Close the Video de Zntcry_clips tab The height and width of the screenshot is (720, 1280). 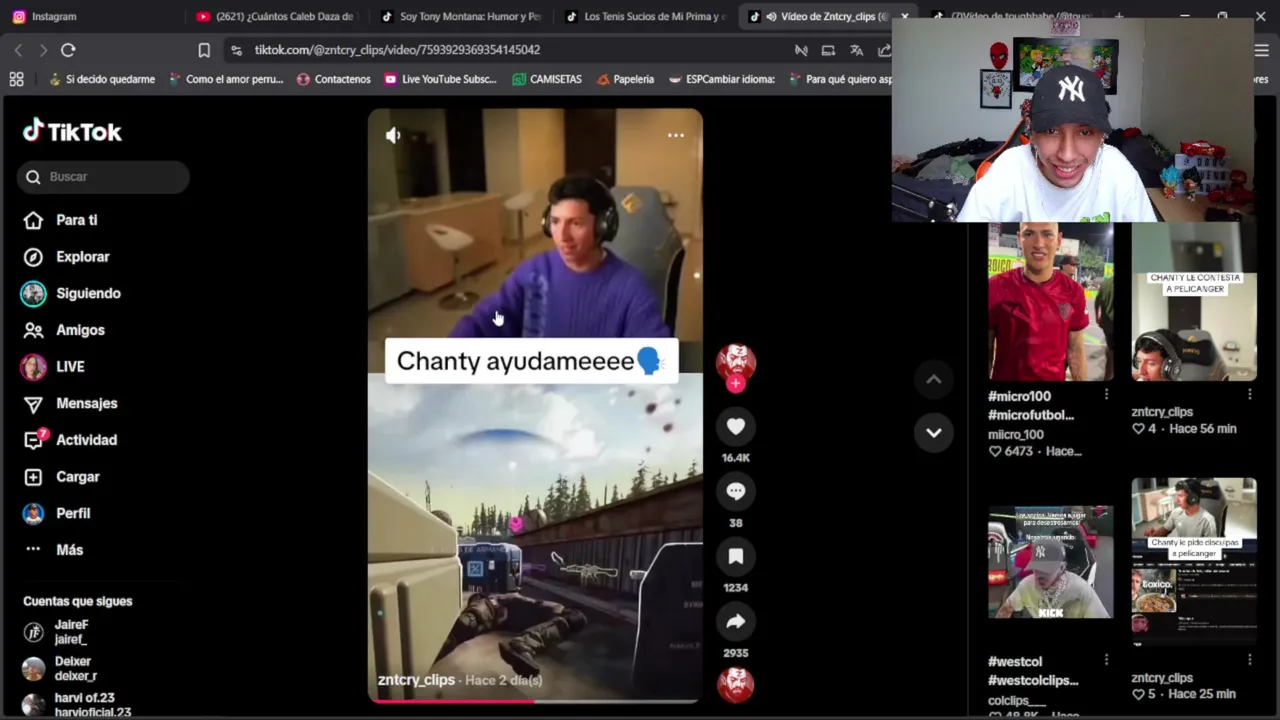904,16
